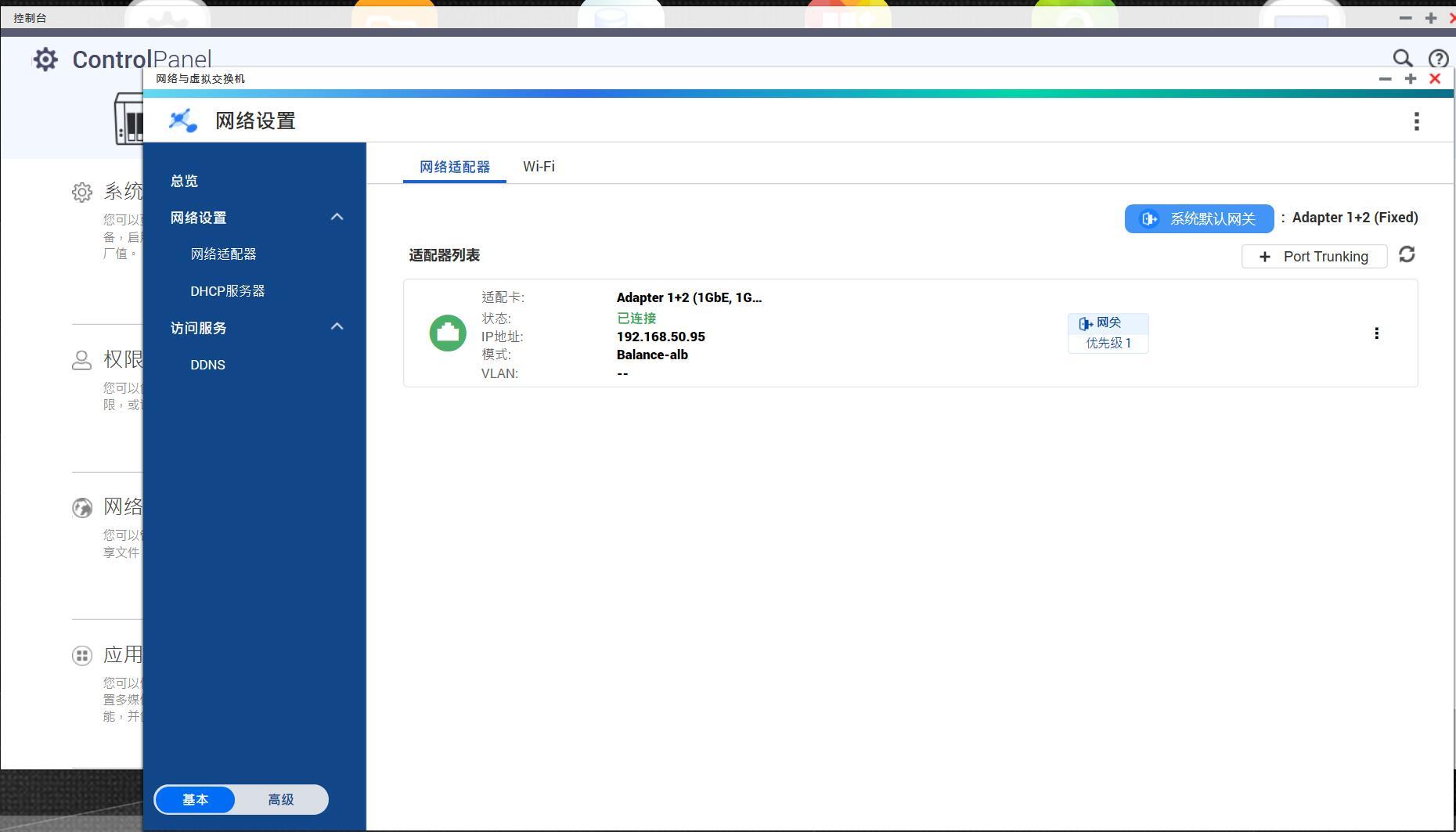Click the refresh adapter list icon
This screenshot has width=1456, height=832.
[x=1407, y=255]
